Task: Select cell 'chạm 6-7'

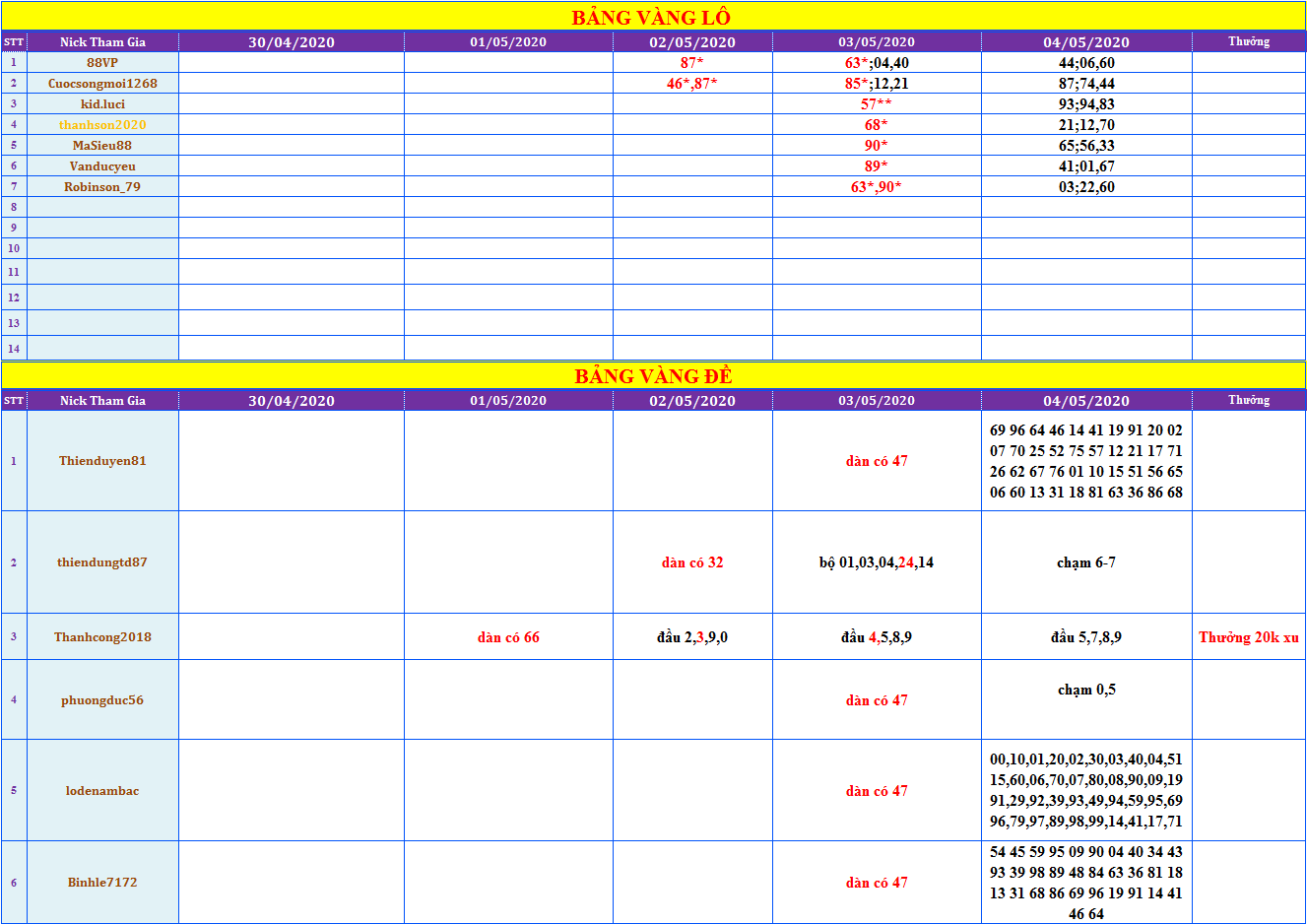Action: (1086, 561)
